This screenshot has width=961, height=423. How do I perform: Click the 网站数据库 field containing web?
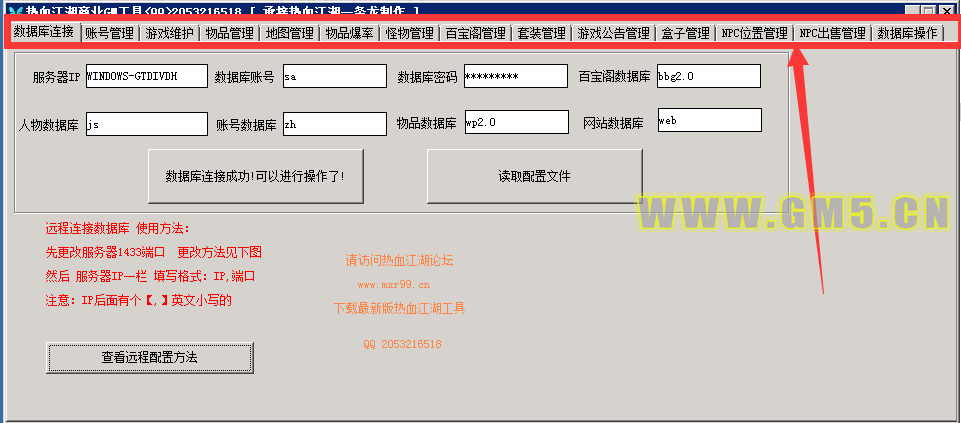709,120
